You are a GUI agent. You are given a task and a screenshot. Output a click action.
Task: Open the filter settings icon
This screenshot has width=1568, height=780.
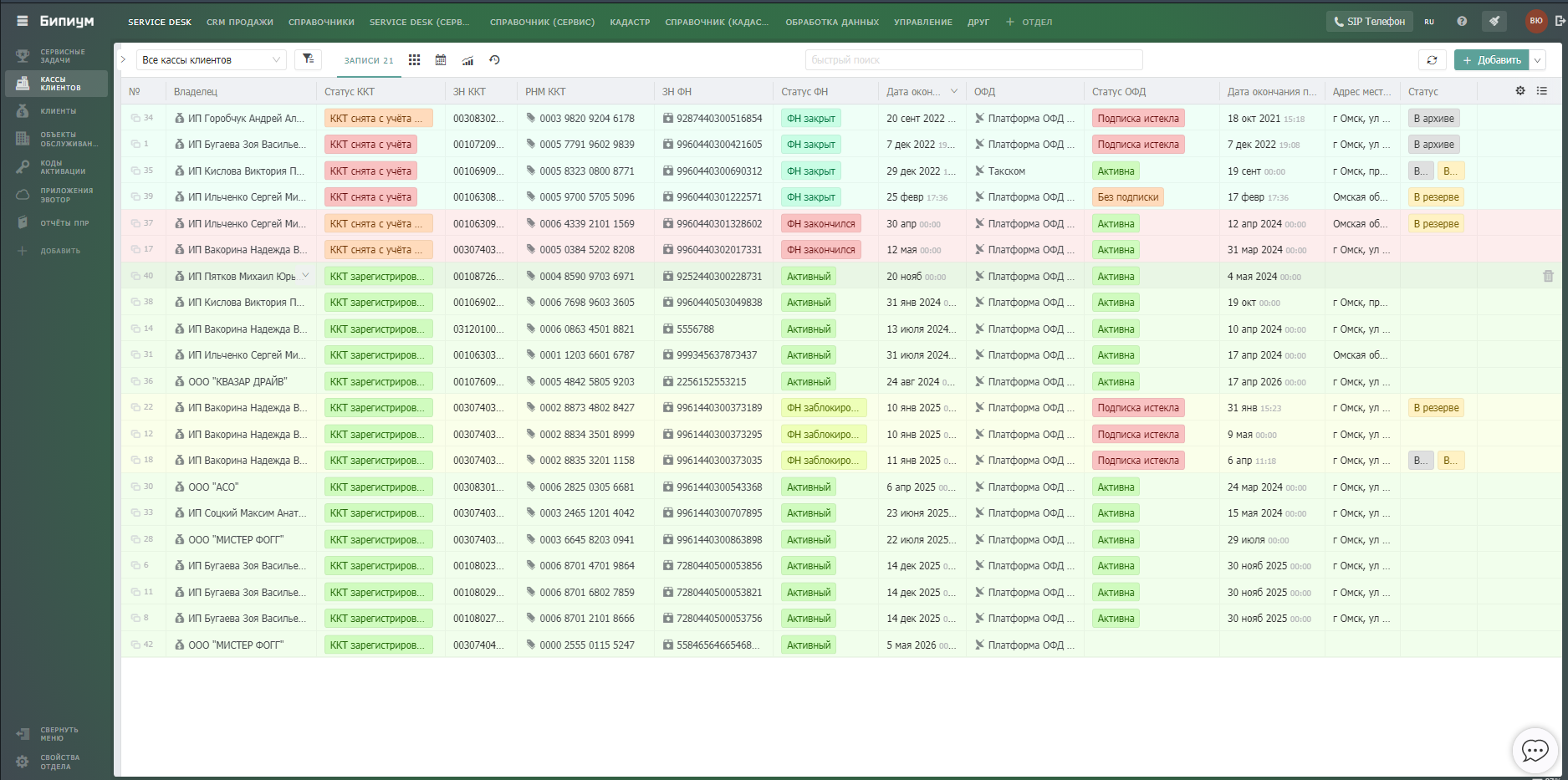click(308, 59)
